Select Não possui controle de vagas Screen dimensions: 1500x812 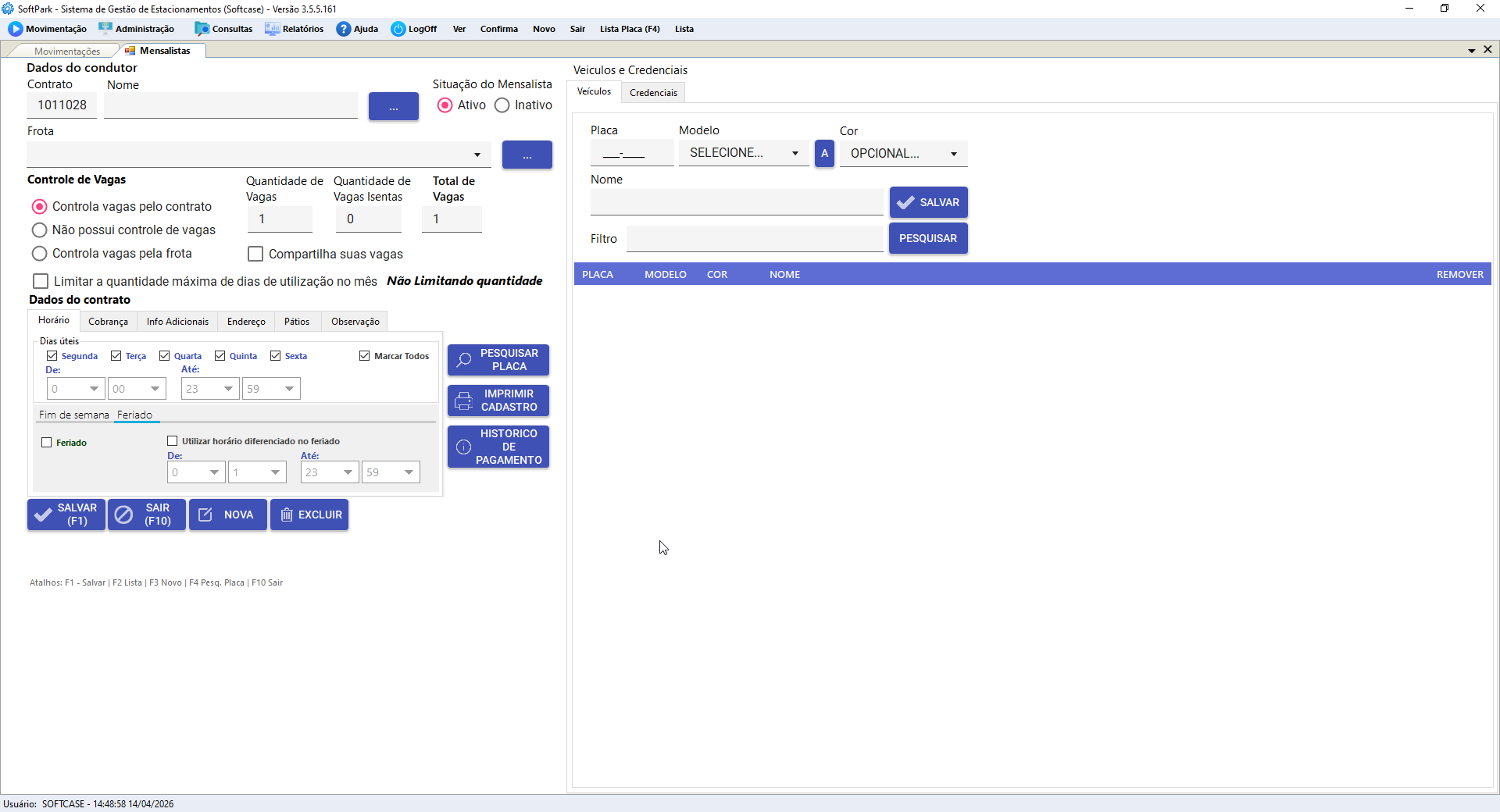click(x=39, y=230)
